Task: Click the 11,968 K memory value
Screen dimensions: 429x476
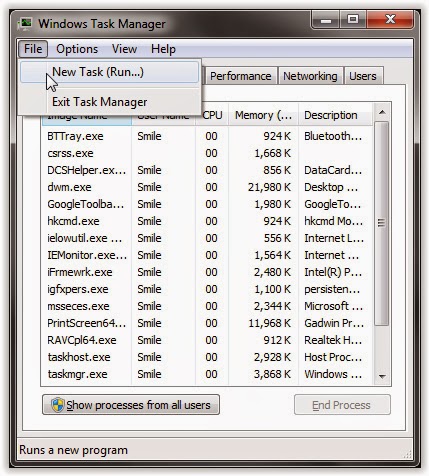Action: (269, 323)
